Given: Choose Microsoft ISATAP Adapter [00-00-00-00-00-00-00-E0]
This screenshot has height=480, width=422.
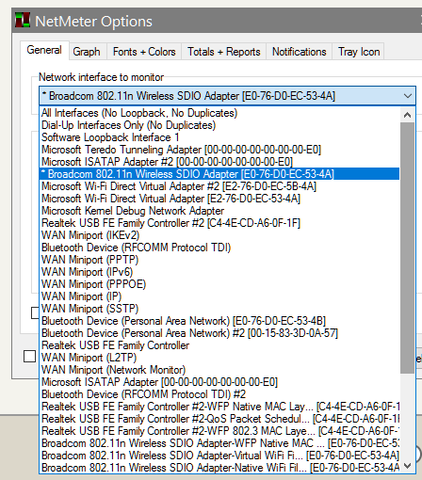Looking at the screenshot, I should (220, 382).
